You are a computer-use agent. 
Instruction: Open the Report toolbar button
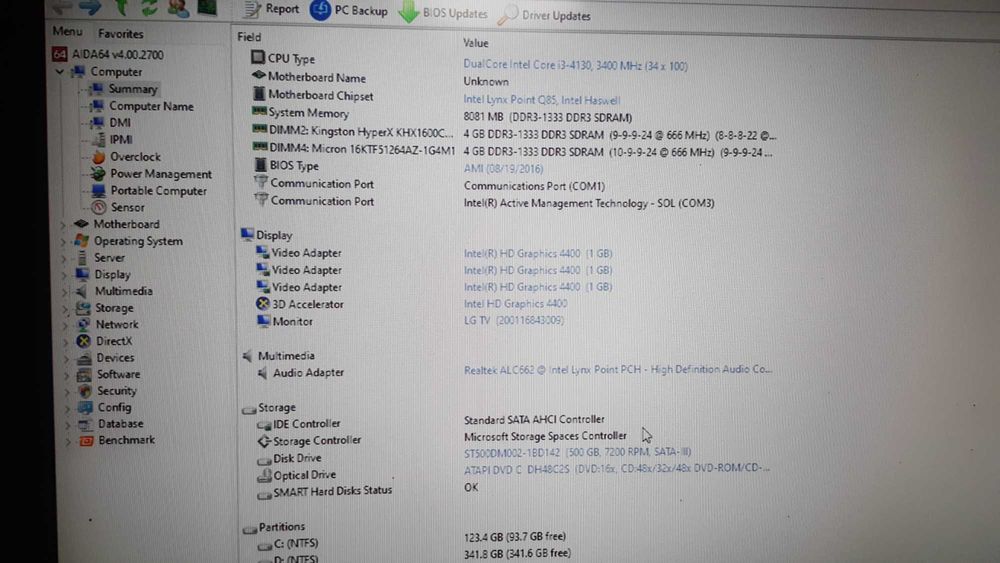click(272, 8)
